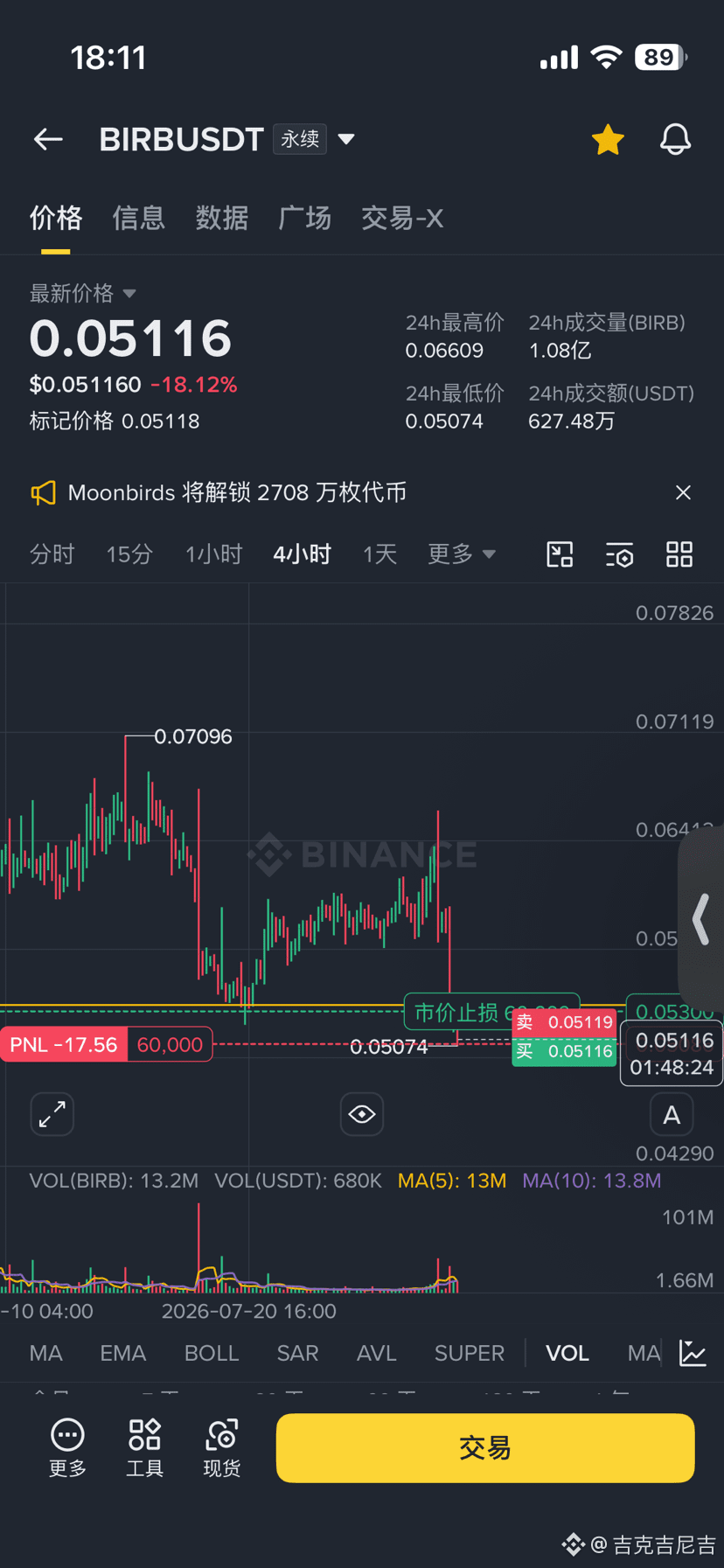The image size is (724, 1568).
Task: Enable the SUPER indicator
Action: tap(470, 1353)
